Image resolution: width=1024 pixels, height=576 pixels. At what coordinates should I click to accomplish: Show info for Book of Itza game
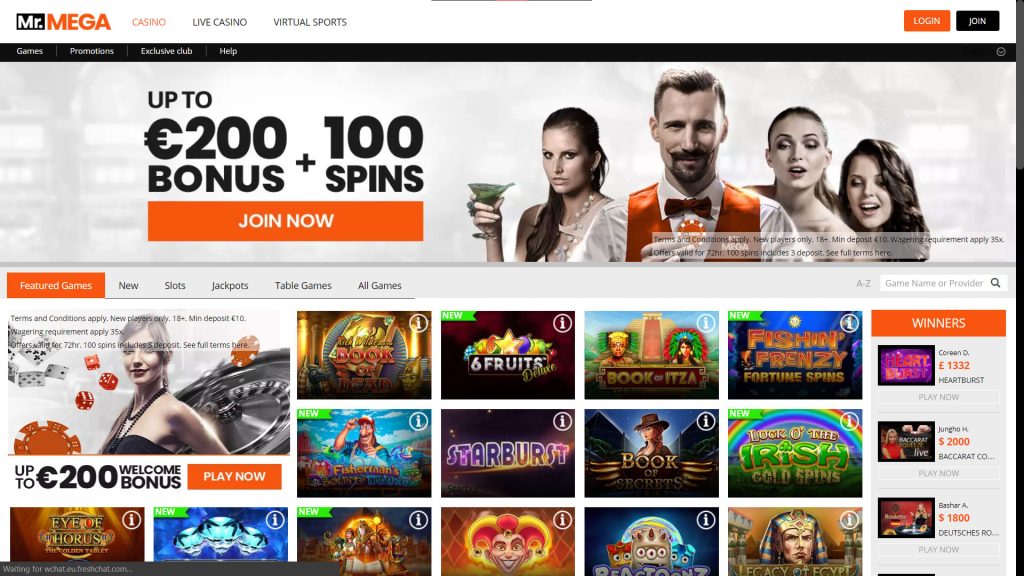(706, 323)
